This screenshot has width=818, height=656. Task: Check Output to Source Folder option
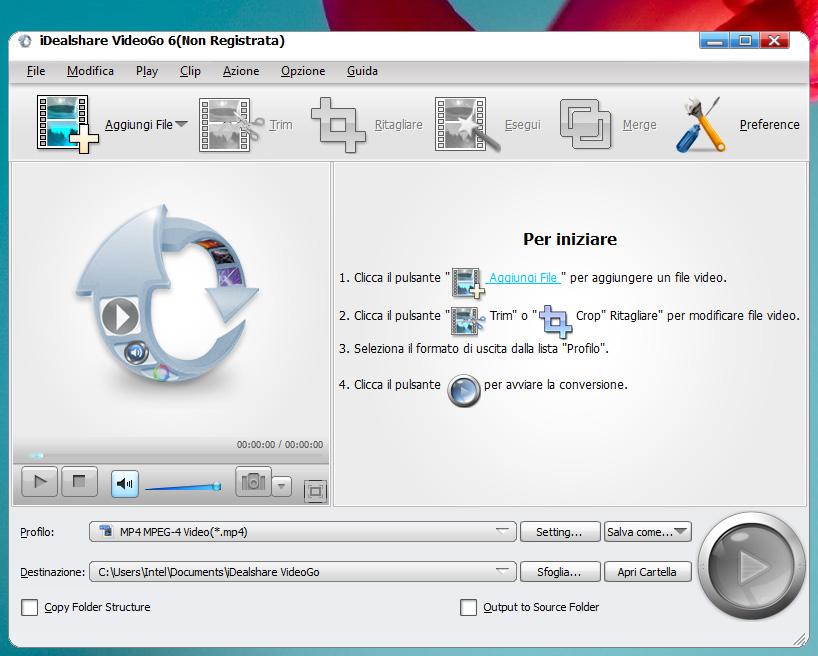click(468, 607)
